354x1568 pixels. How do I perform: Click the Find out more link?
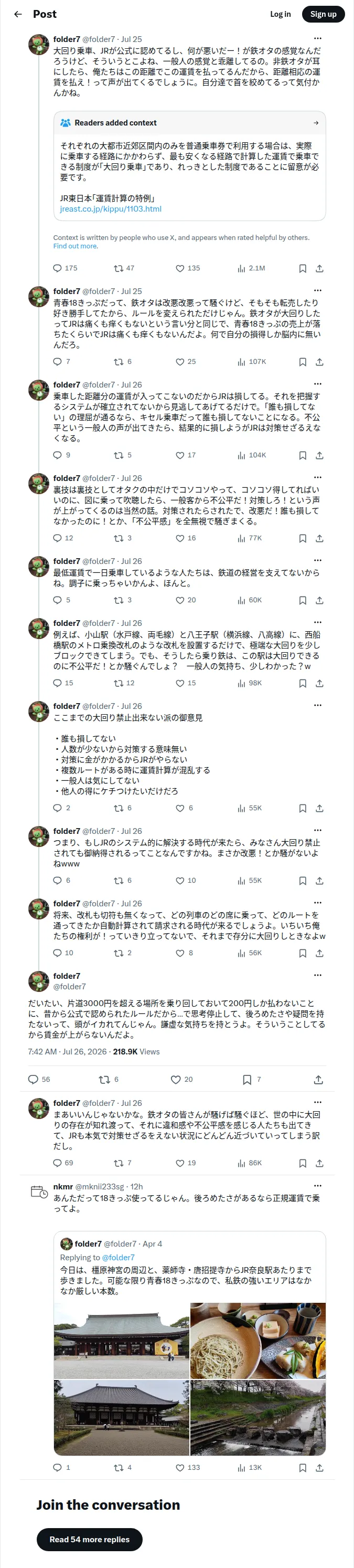pos(75,246)
